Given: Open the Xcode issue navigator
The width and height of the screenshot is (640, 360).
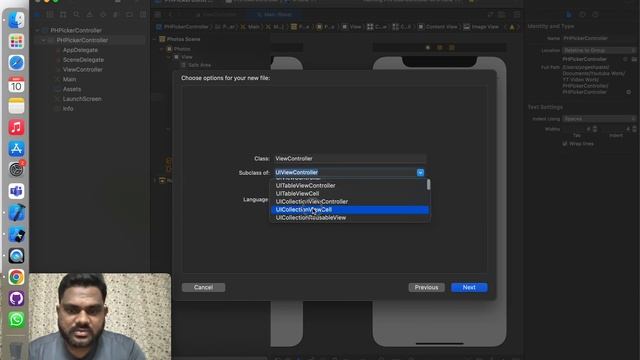Looking at the screenshot, I should 89,15.
